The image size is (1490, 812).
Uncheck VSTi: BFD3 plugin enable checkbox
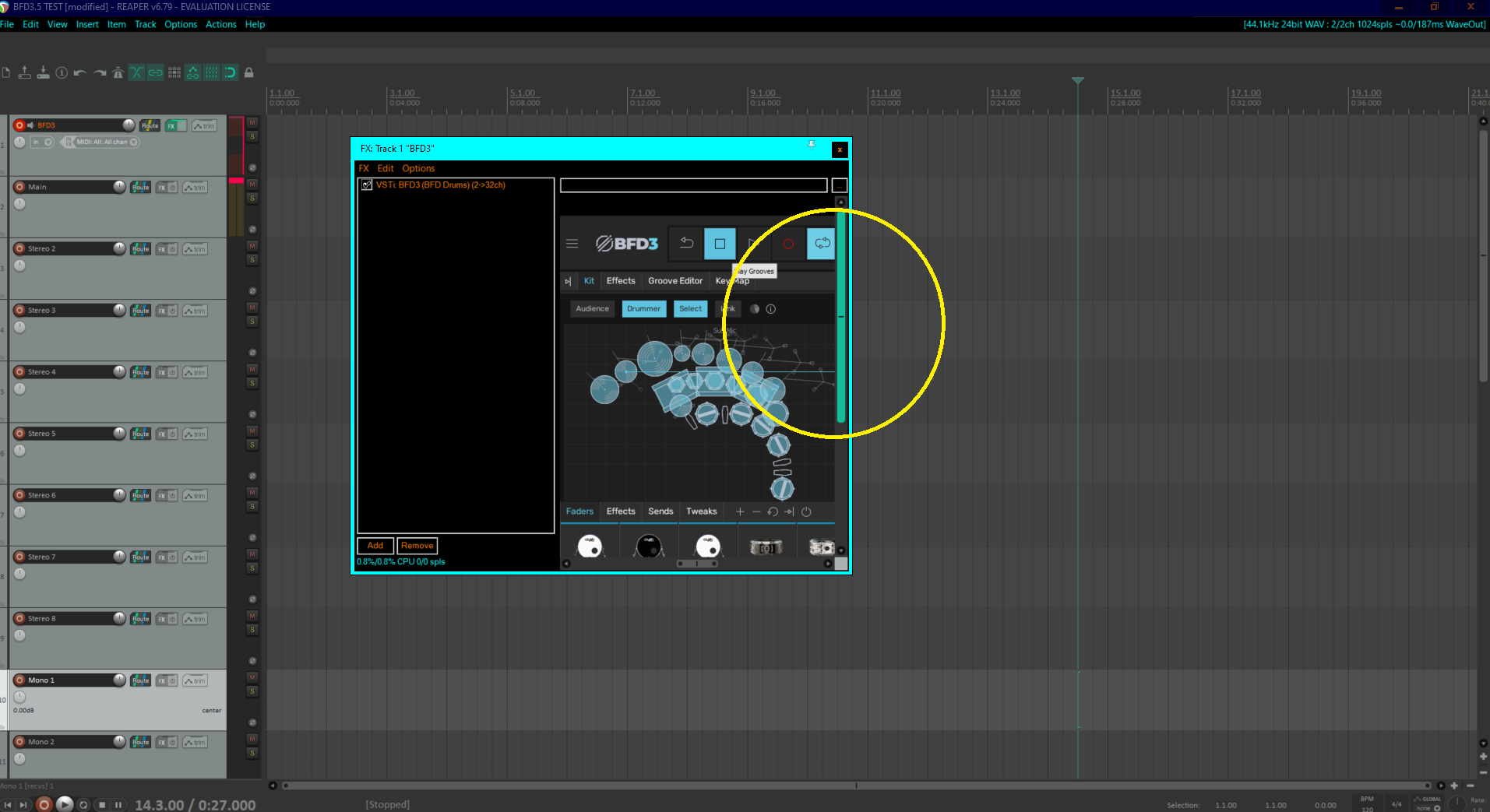367,185
